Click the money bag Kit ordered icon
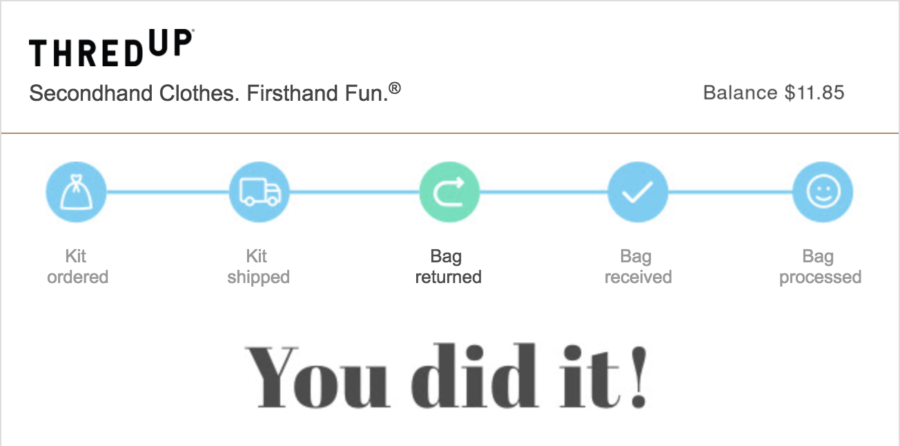Screen dimensions: 900x446 77,191
